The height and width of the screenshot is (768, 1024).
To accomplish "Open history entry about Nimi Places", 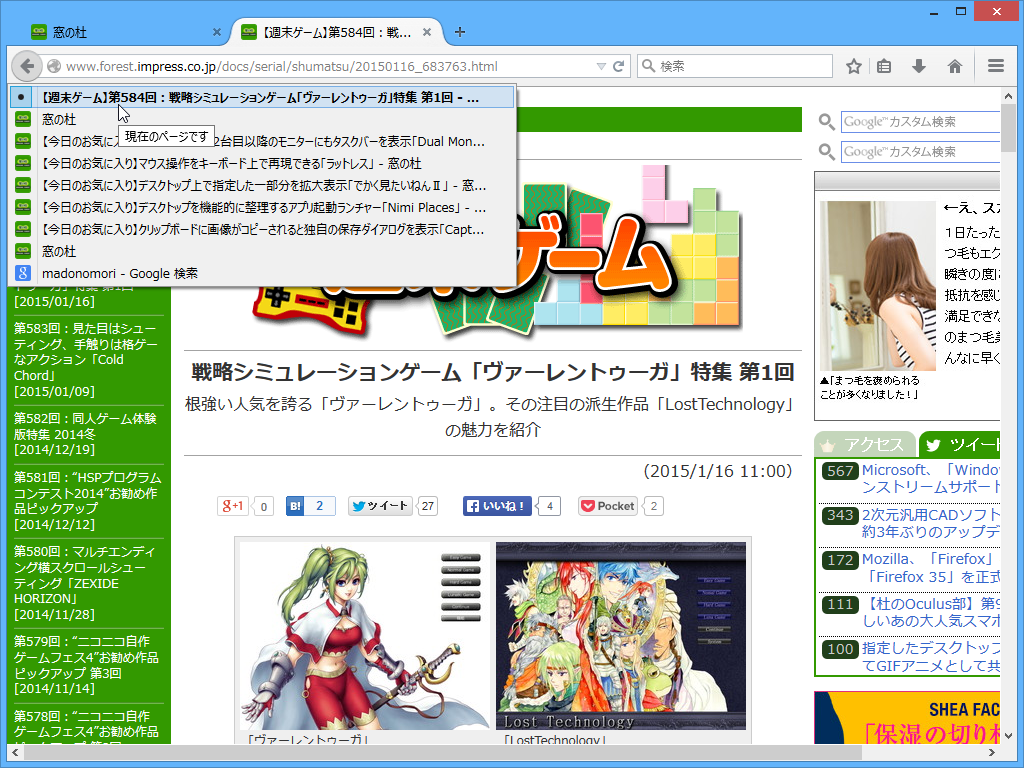I will point(262,208).
